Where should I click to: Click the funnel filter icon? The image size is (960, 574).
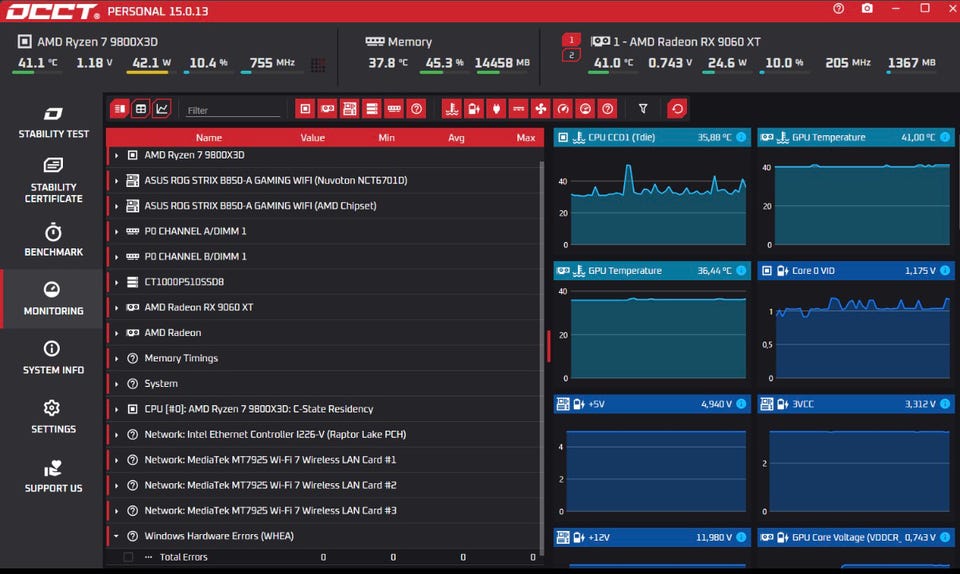(643, 109)
